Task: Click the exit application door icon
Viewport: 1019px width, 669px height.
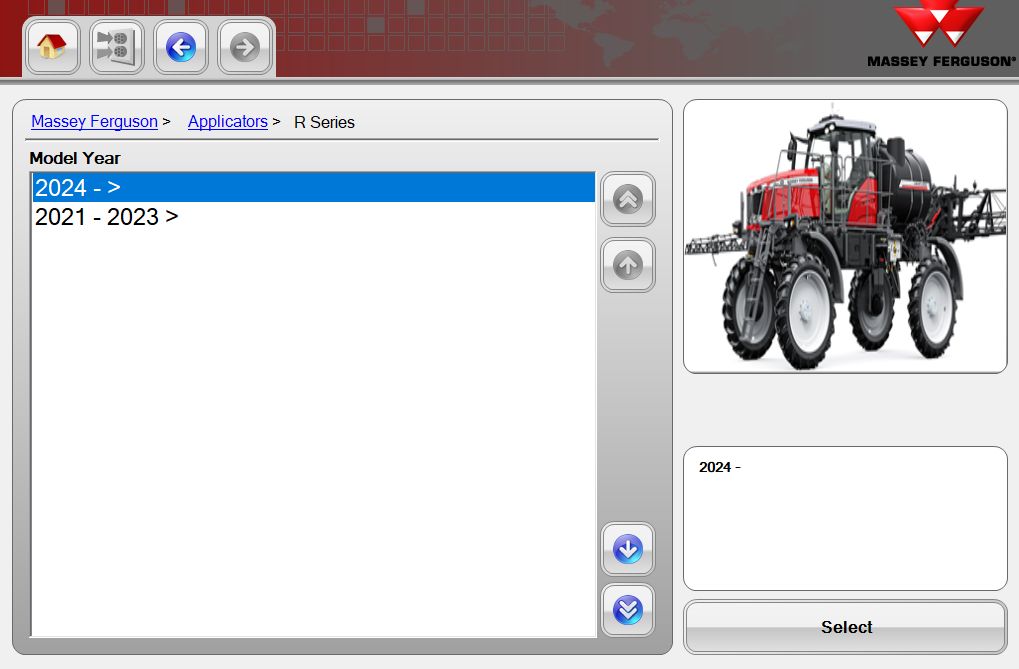Action: point(116,46)
